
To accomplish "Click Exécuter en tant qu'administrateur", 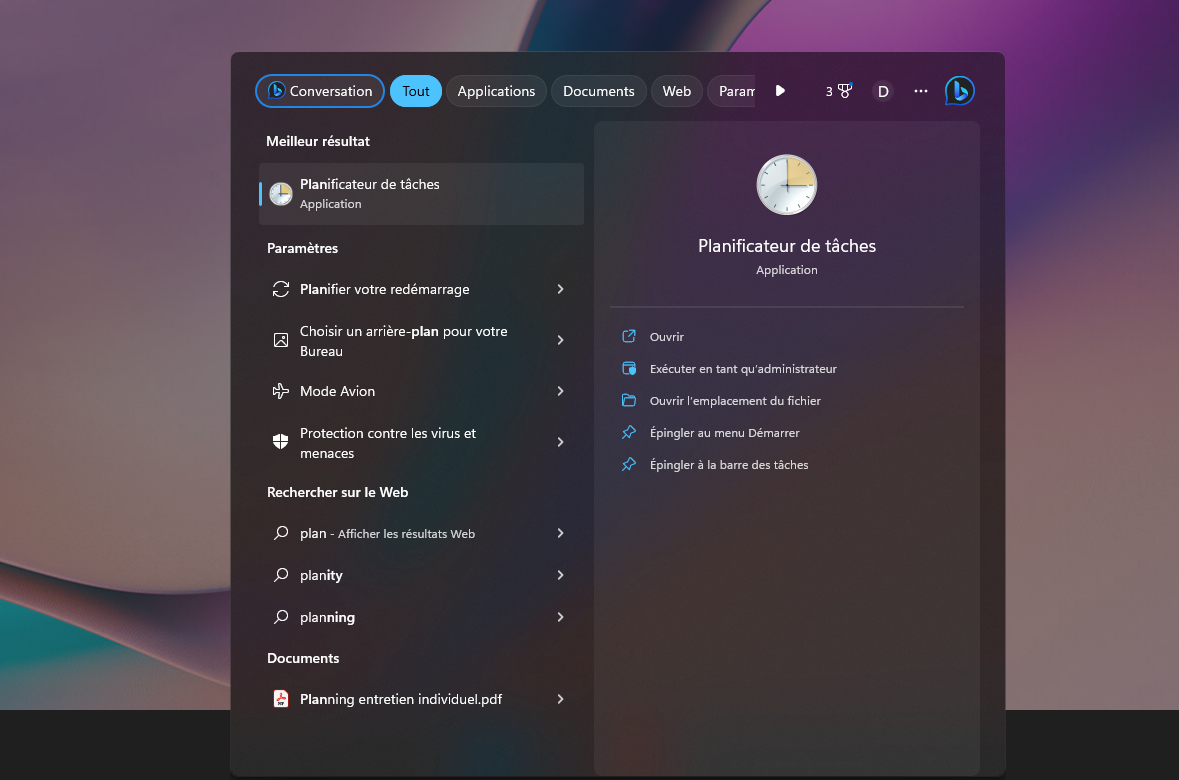I will point(743,369).
